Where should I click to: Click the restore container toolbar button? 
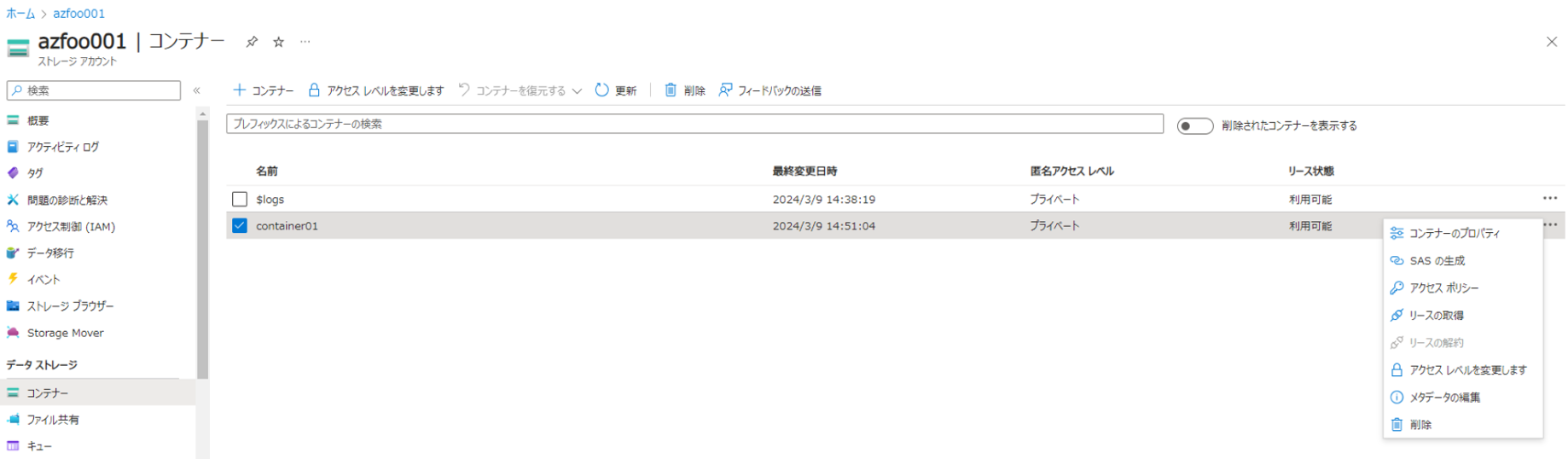point(512,90)
